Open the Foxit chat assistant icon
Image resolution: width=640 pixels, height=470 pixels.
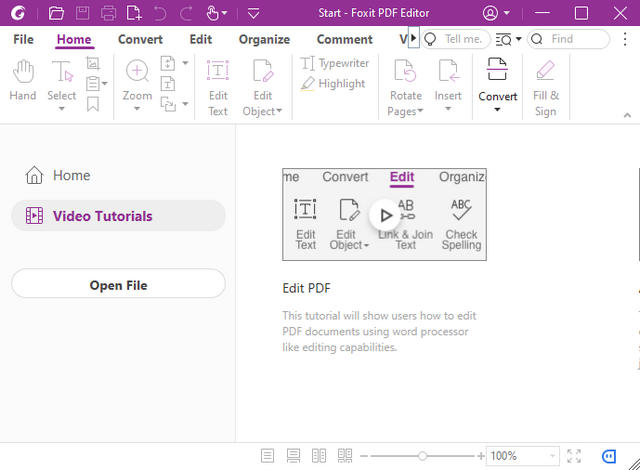point(610,456)
